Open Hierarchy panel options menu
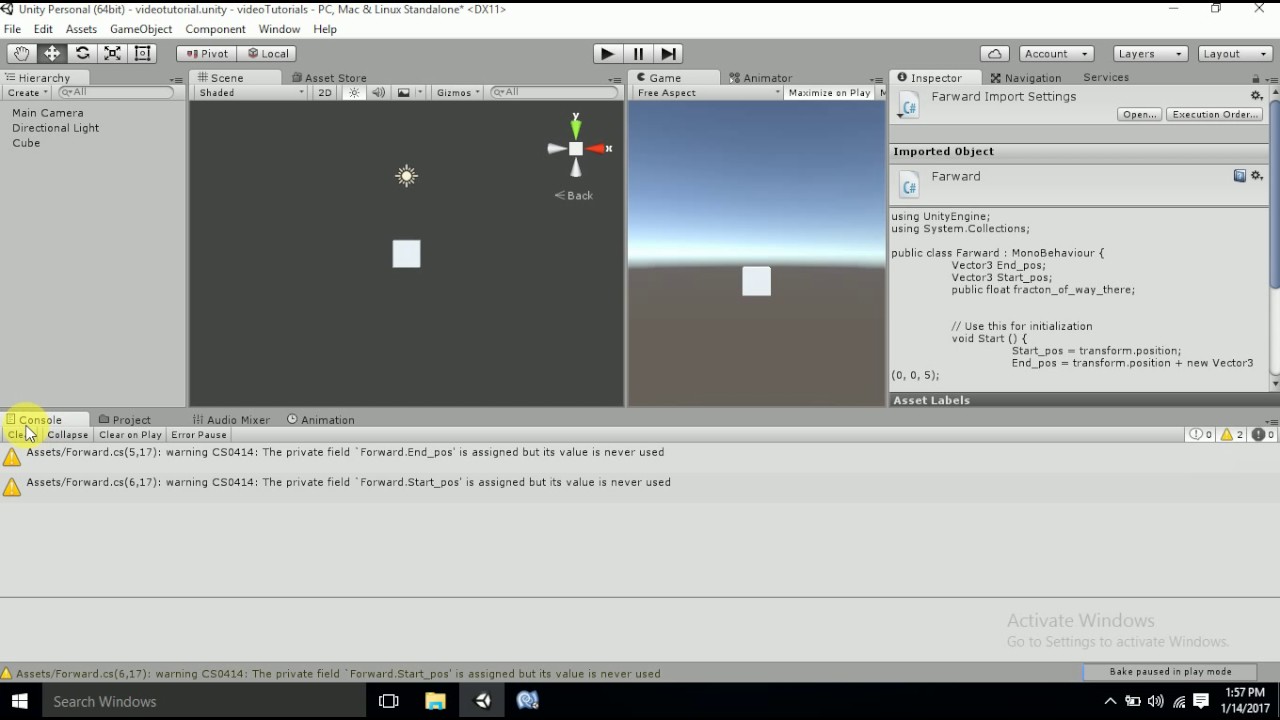This screenshot has height=720, width=1280. coord(176,79)
